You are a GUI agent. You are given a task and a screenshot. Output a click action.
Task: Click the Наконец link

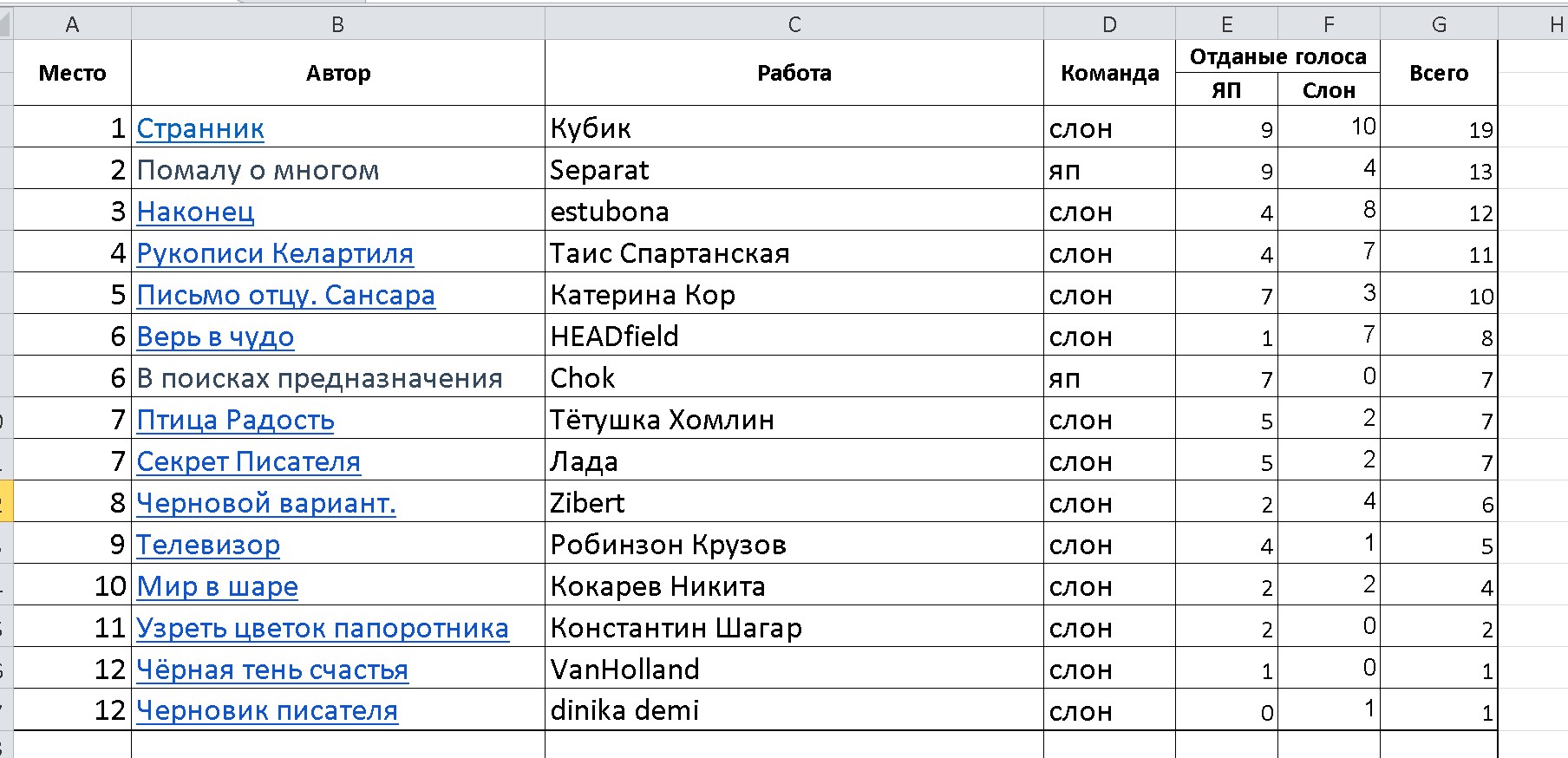pos(195,212)
